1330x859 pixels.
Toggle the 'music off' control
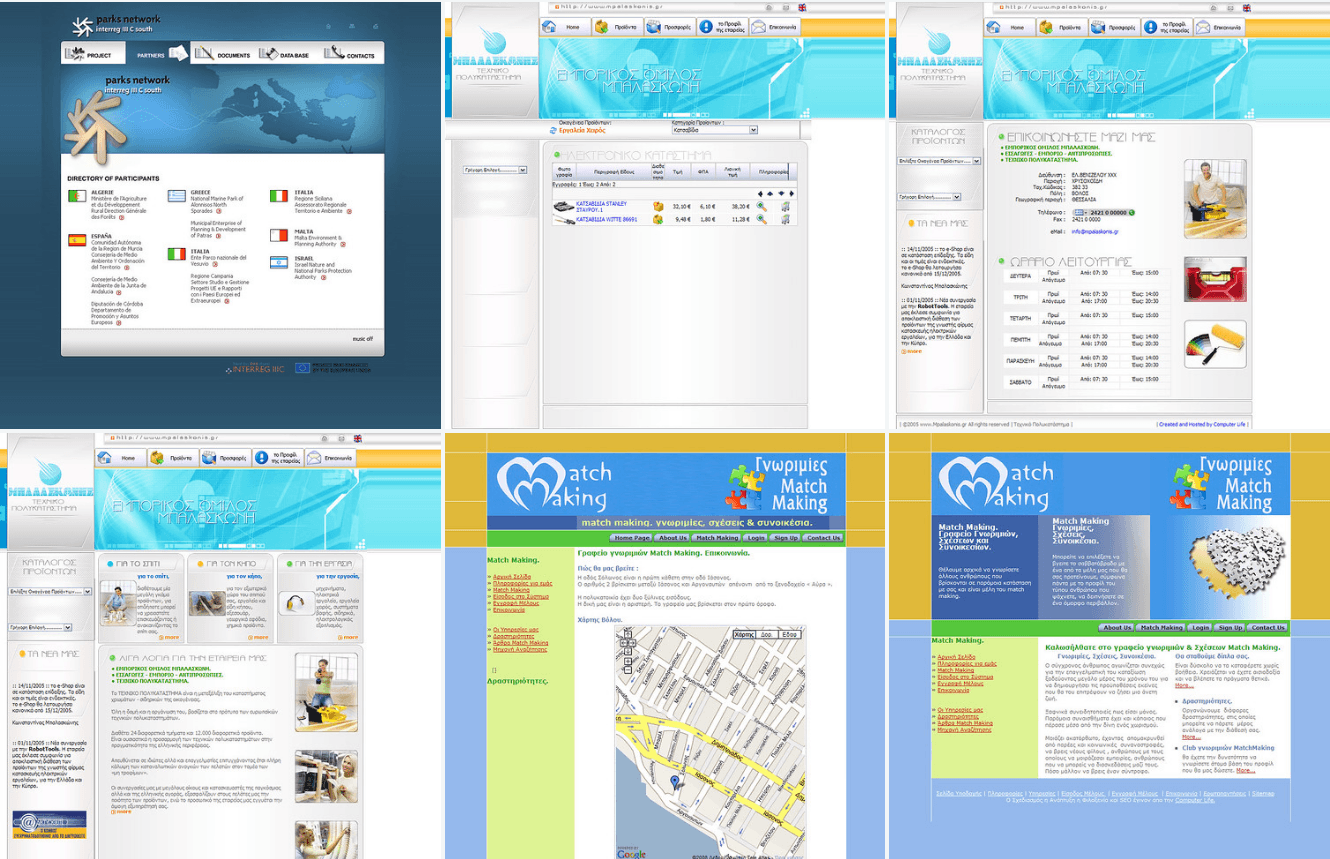362,339
